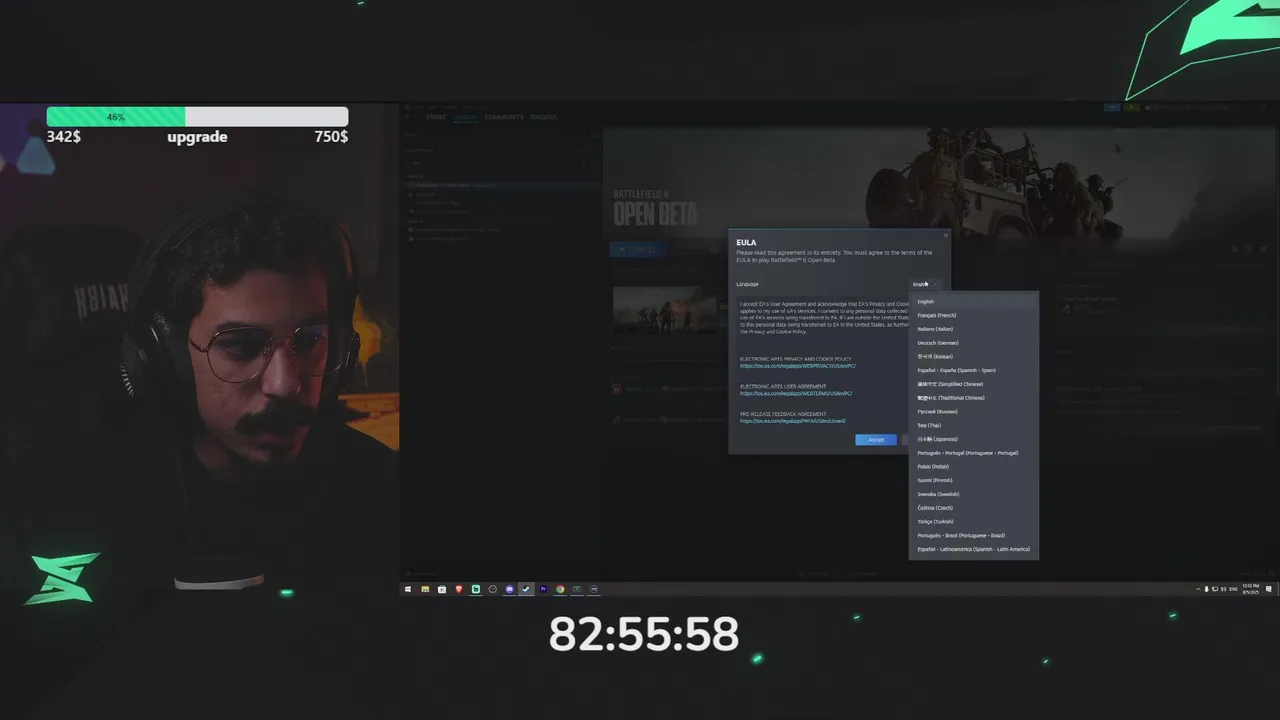Screen dimensions: 1280x720
Task: Select Čeština (Czech) language option
Action: pos(973,508)
